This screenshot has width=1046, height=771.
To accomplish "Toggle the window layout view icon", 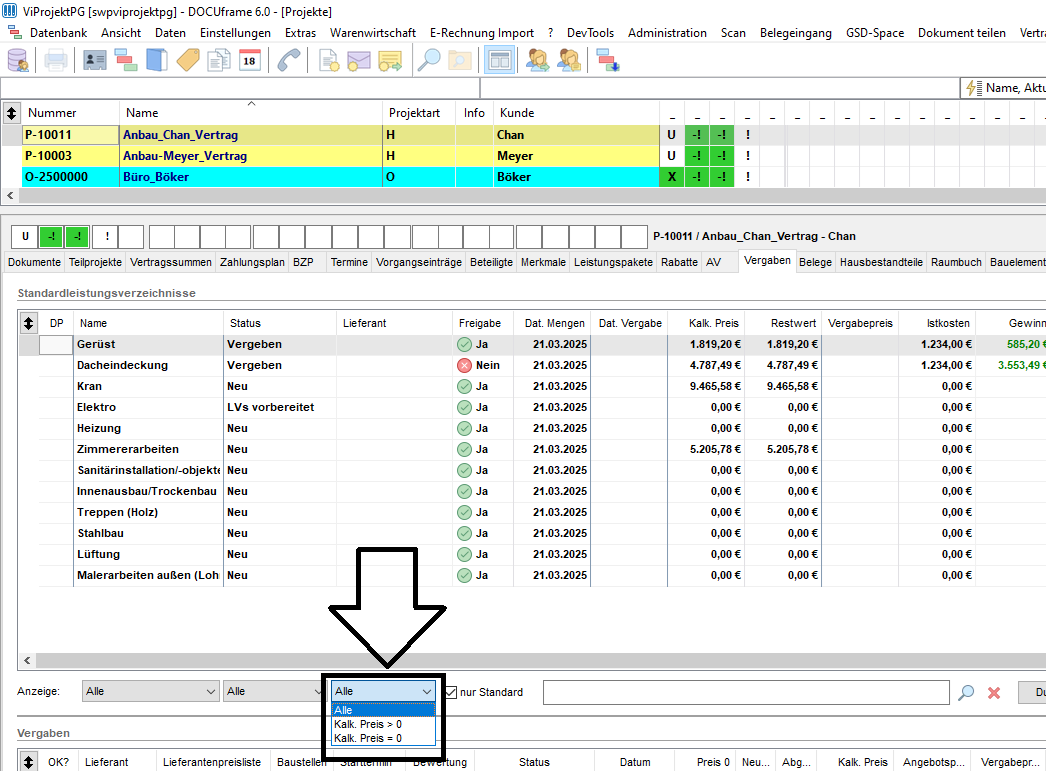I will [x=500, y=61].
